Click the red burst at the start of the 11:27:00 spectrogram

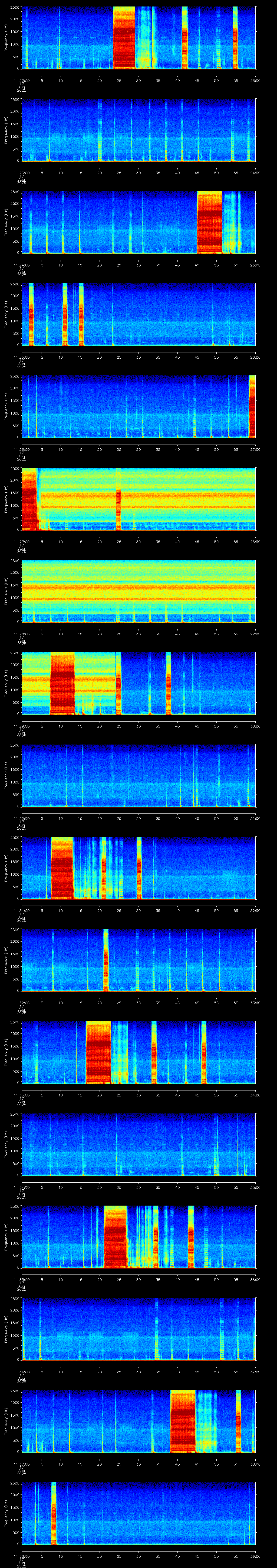click(29, 499)
